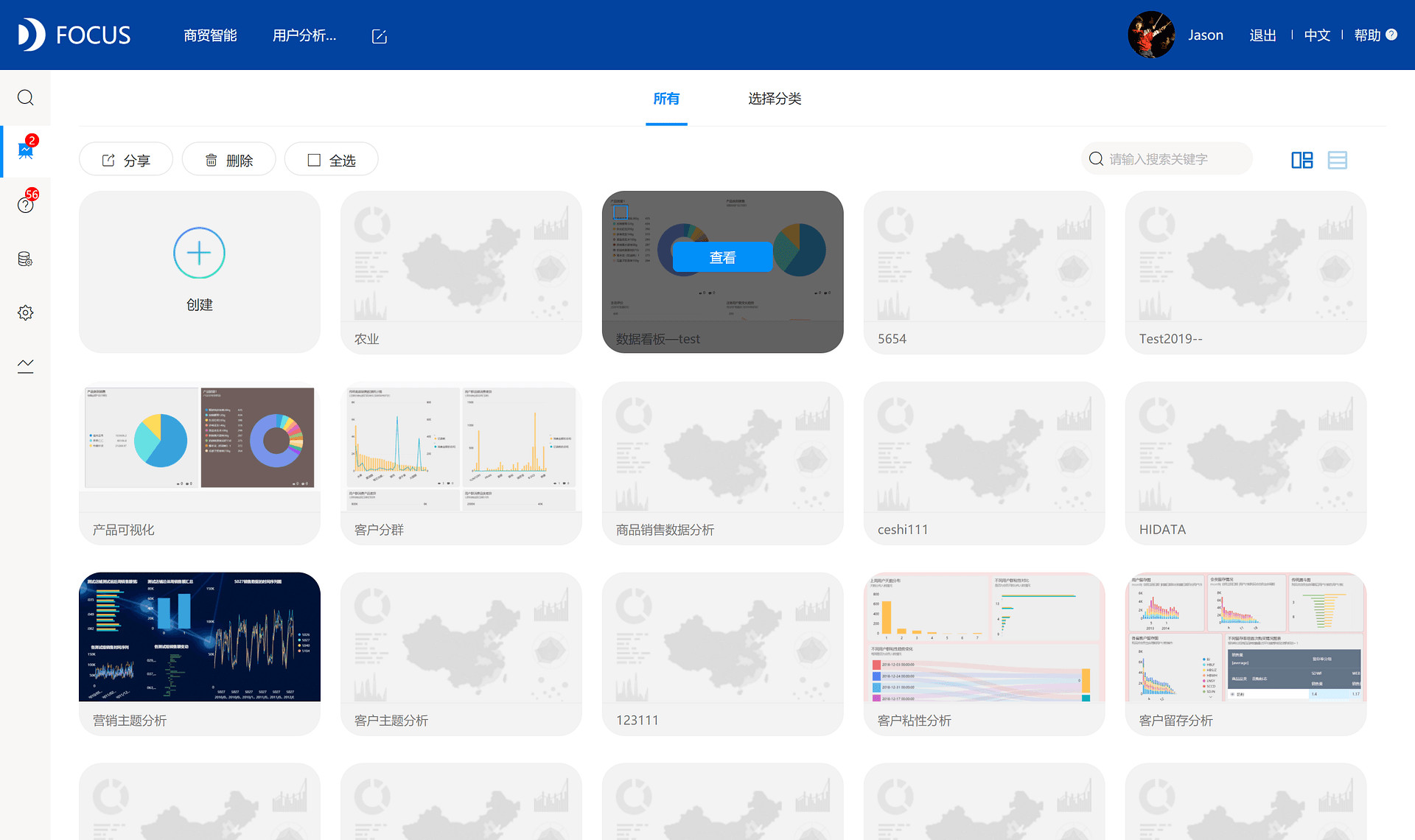Click the search input field
This screenshot has width=1415, height=840.
[x=1176, y=158]
